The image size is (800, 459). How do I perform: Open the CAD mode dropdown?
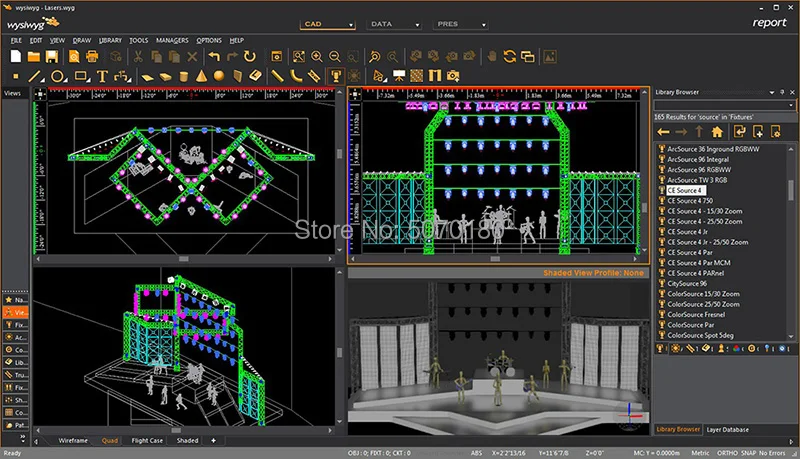coord(328,24)
